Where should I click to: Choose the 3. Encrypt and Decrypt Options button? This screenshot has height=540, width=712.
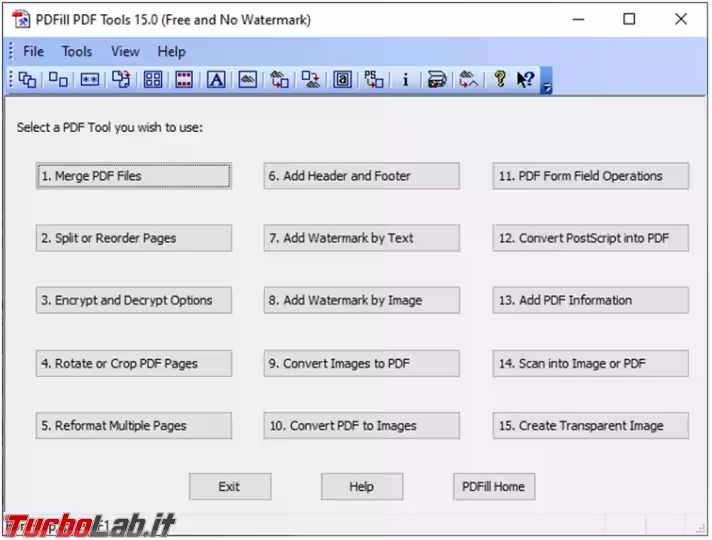[134, 300]
